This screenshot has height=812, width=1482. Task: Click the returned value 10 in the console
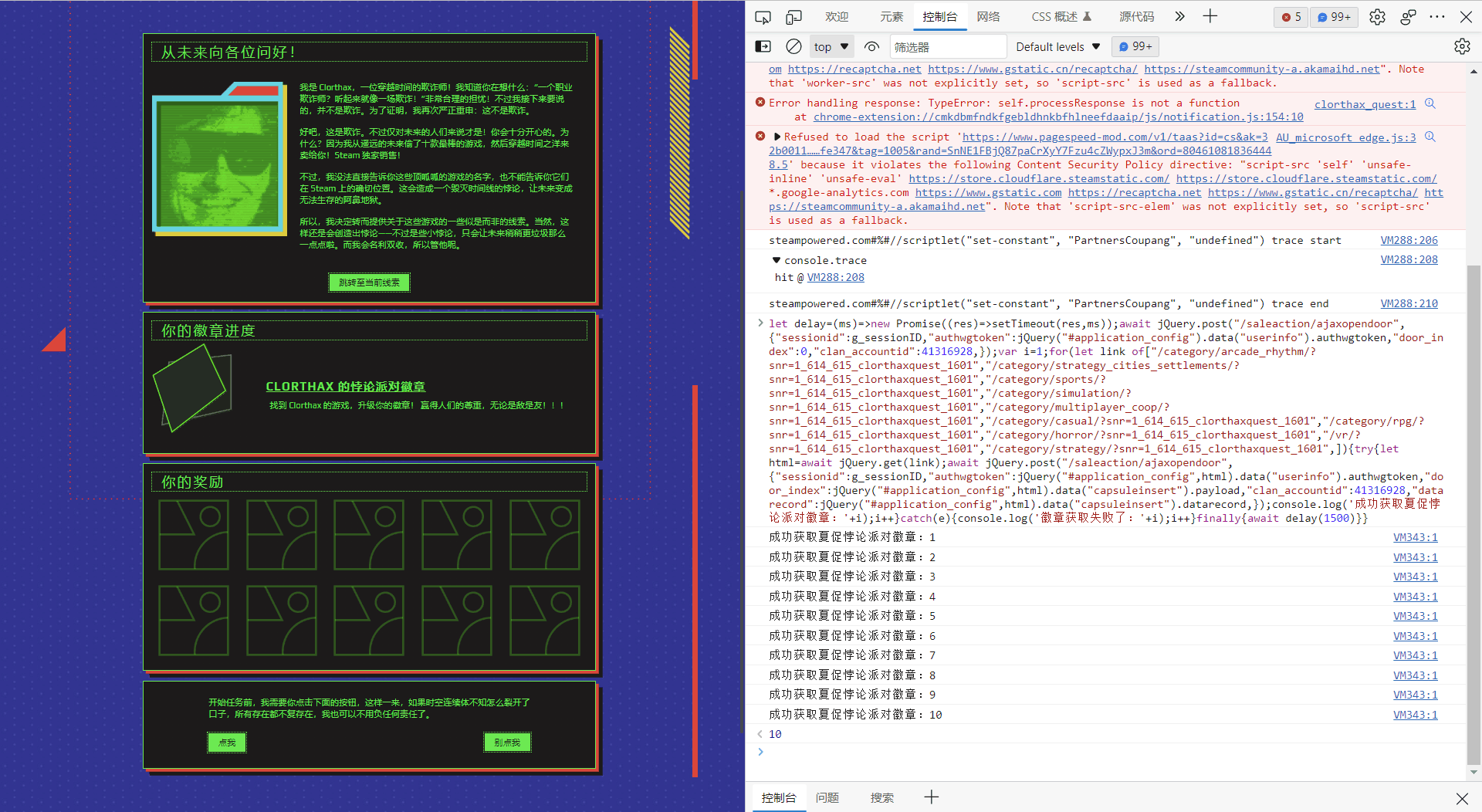point(775,734)
